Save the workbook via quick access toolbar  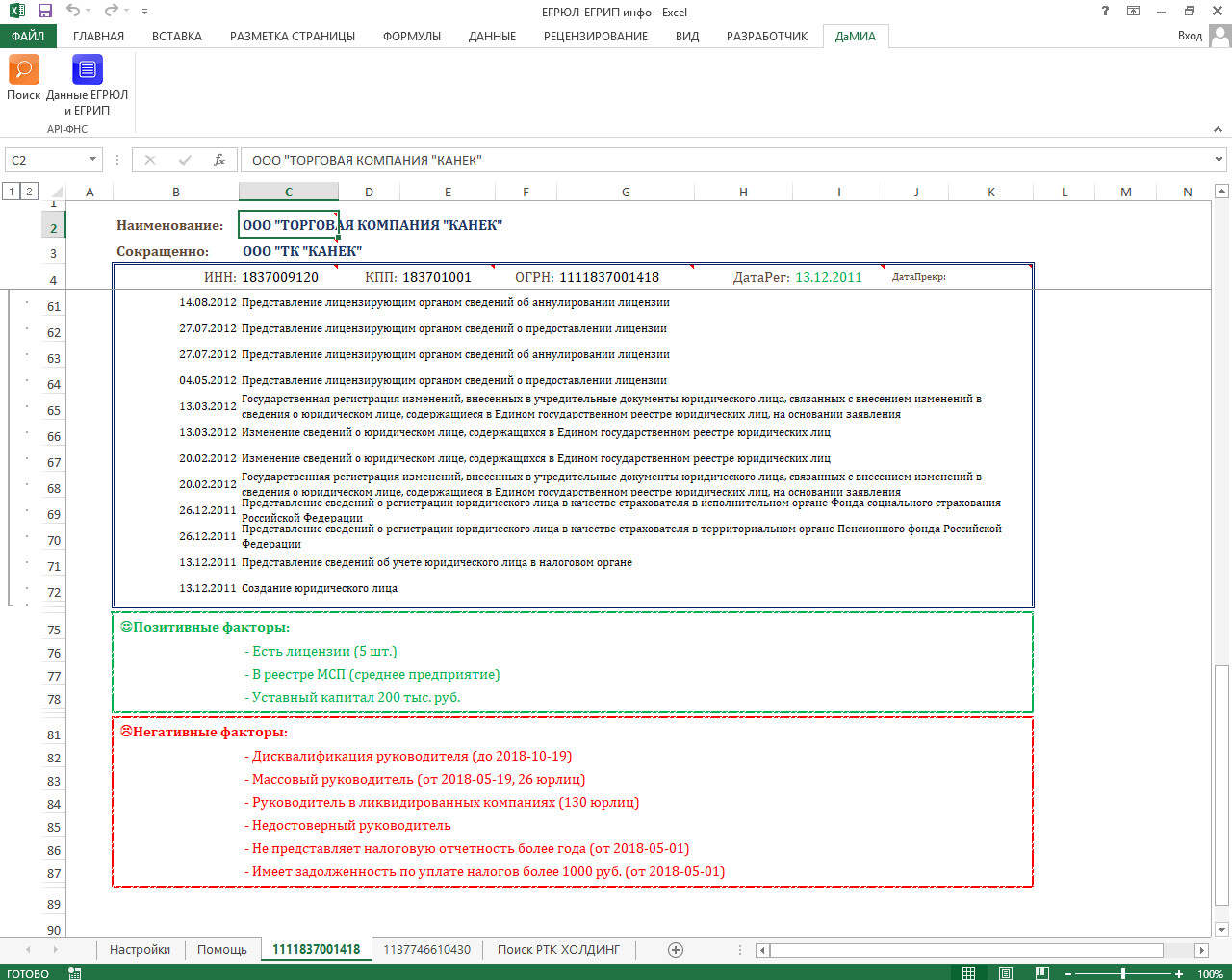45,12
